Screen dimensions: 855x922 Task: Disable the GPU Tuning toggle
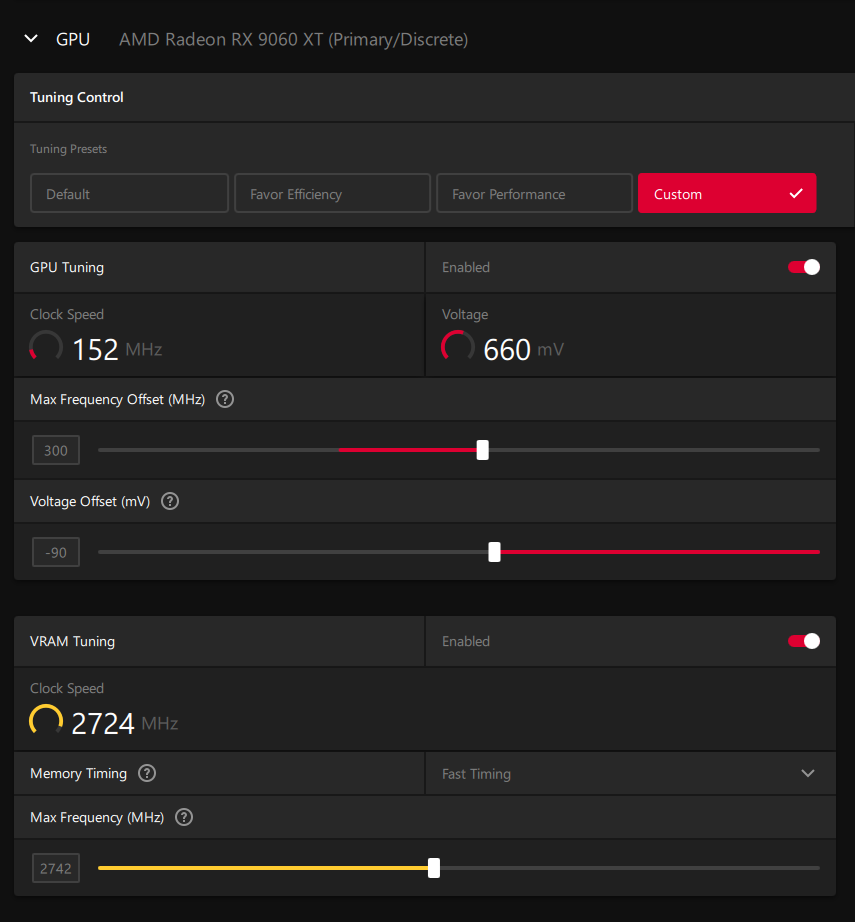tap(804, 267)
